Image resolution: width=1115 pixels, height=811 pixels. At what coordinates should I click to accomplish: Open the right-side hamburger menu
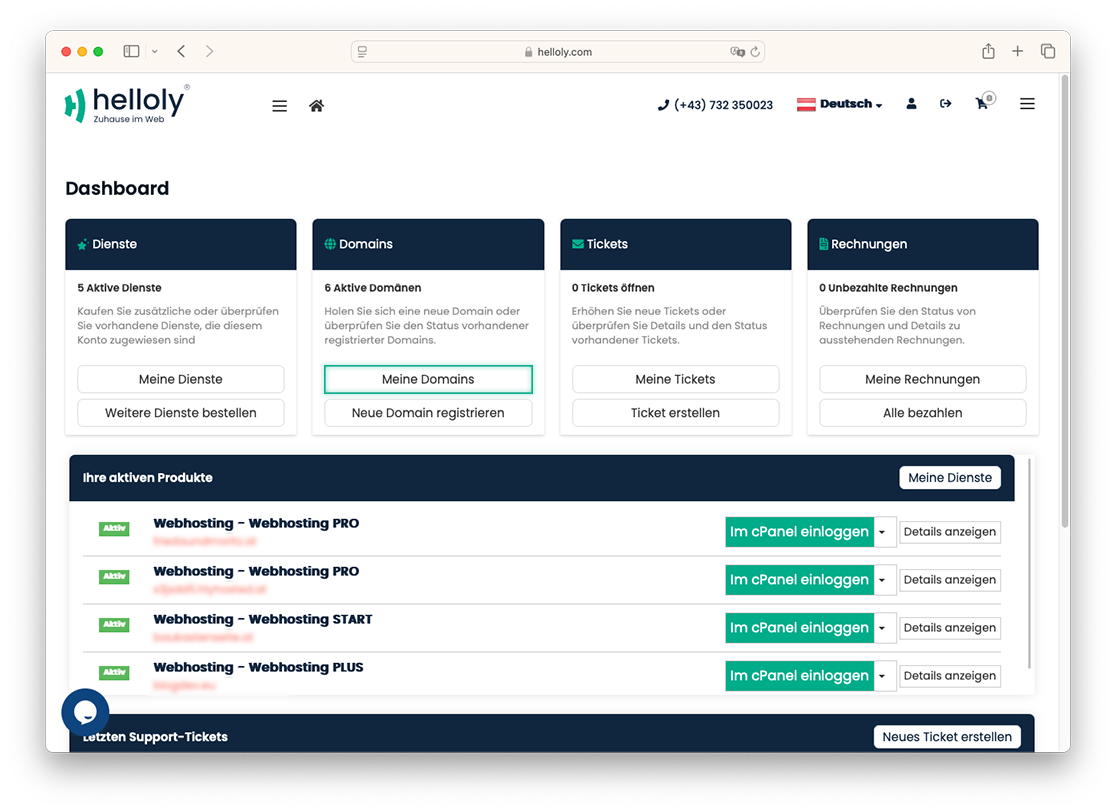pos(1027,104)
